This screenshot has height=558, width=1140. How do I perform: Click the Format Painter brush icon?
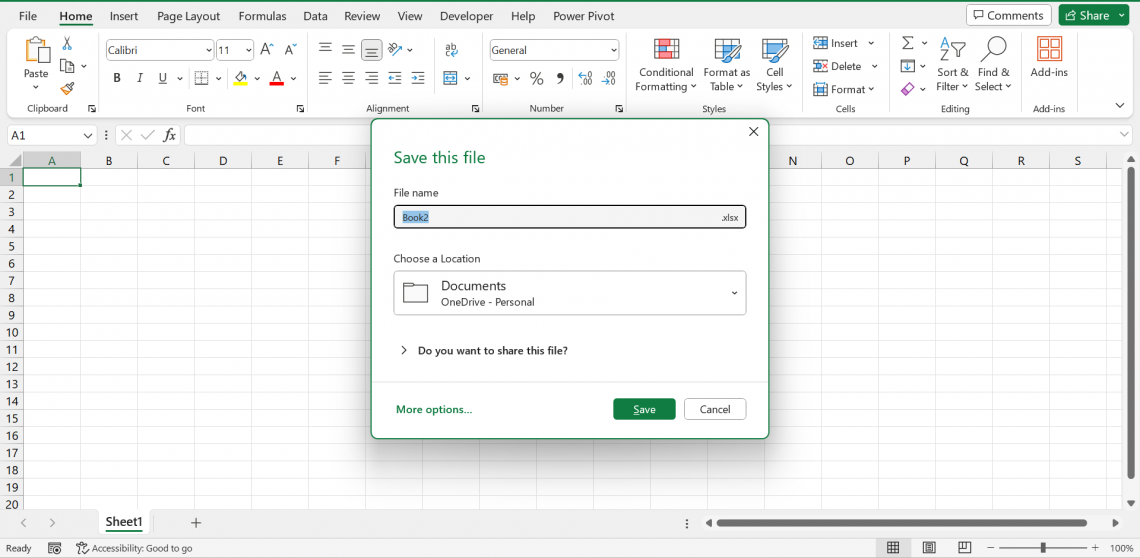(x=67, y=88)
